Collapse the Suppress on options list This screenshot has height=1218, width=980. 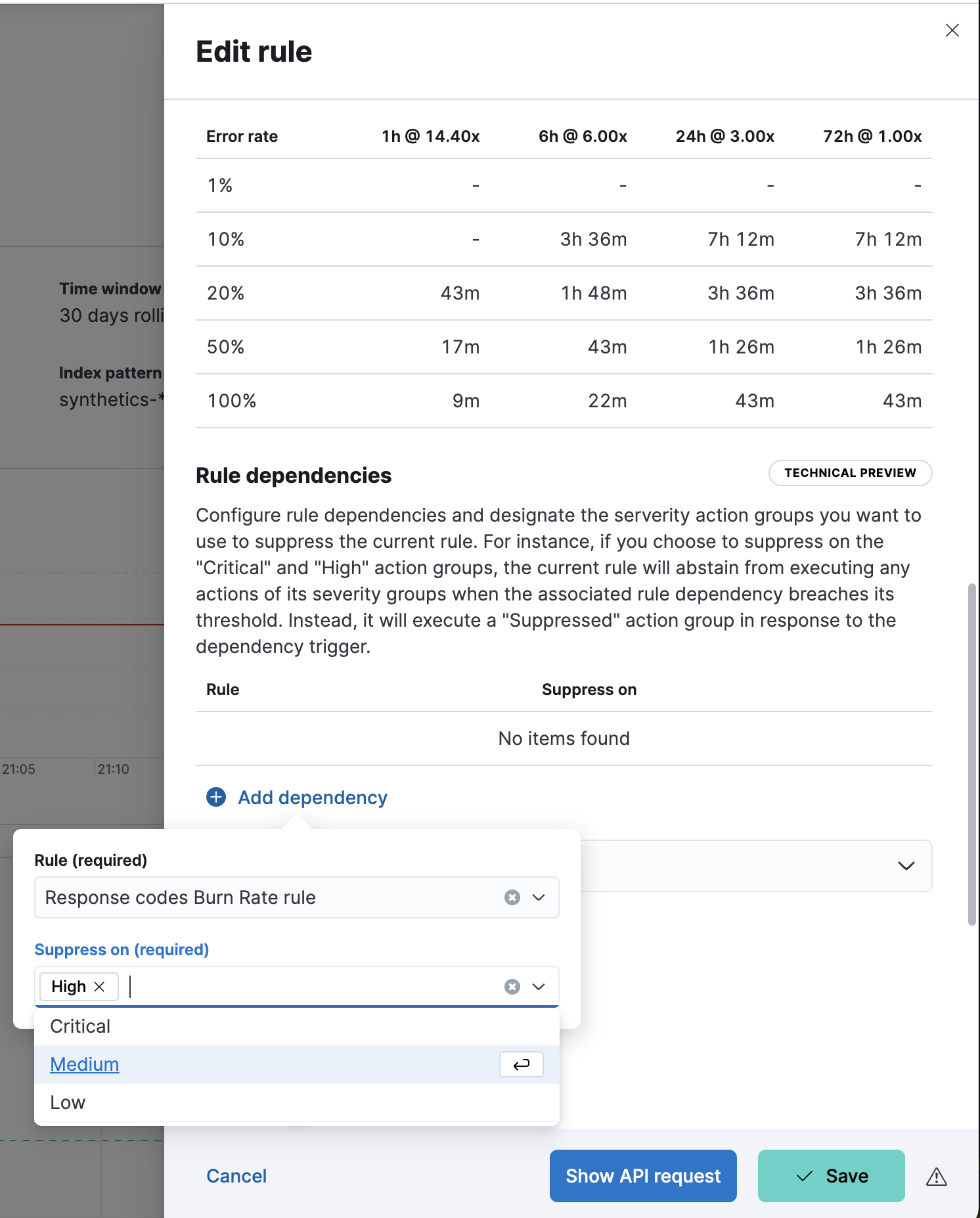click(539, 987)
